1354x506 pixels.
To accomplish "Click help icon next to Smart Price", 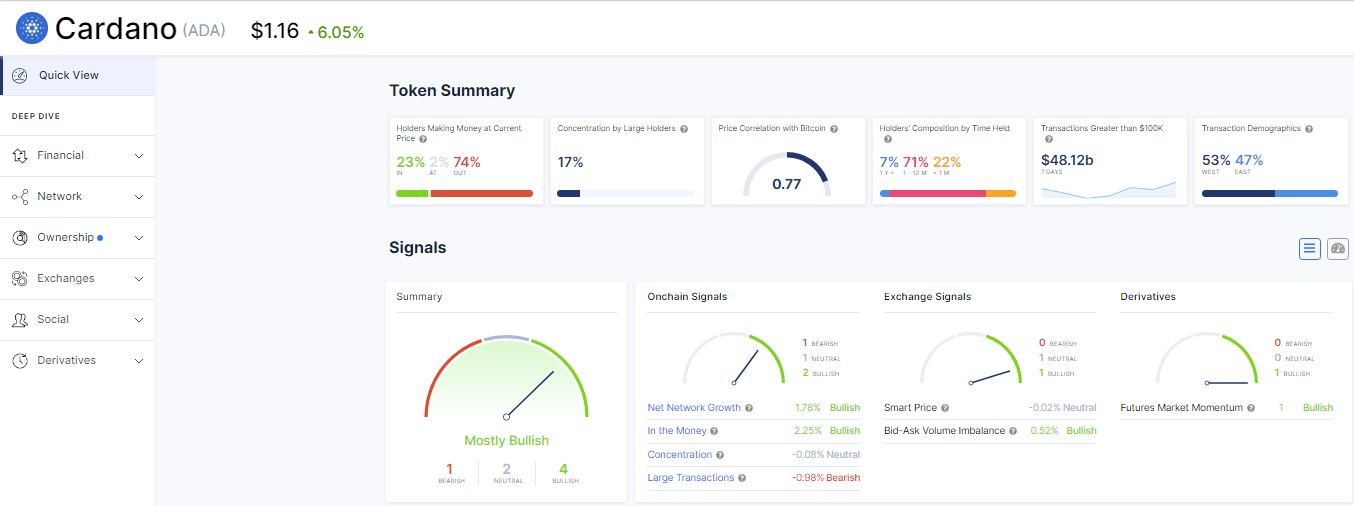I will pyautogui.click(x=945, y=408).
